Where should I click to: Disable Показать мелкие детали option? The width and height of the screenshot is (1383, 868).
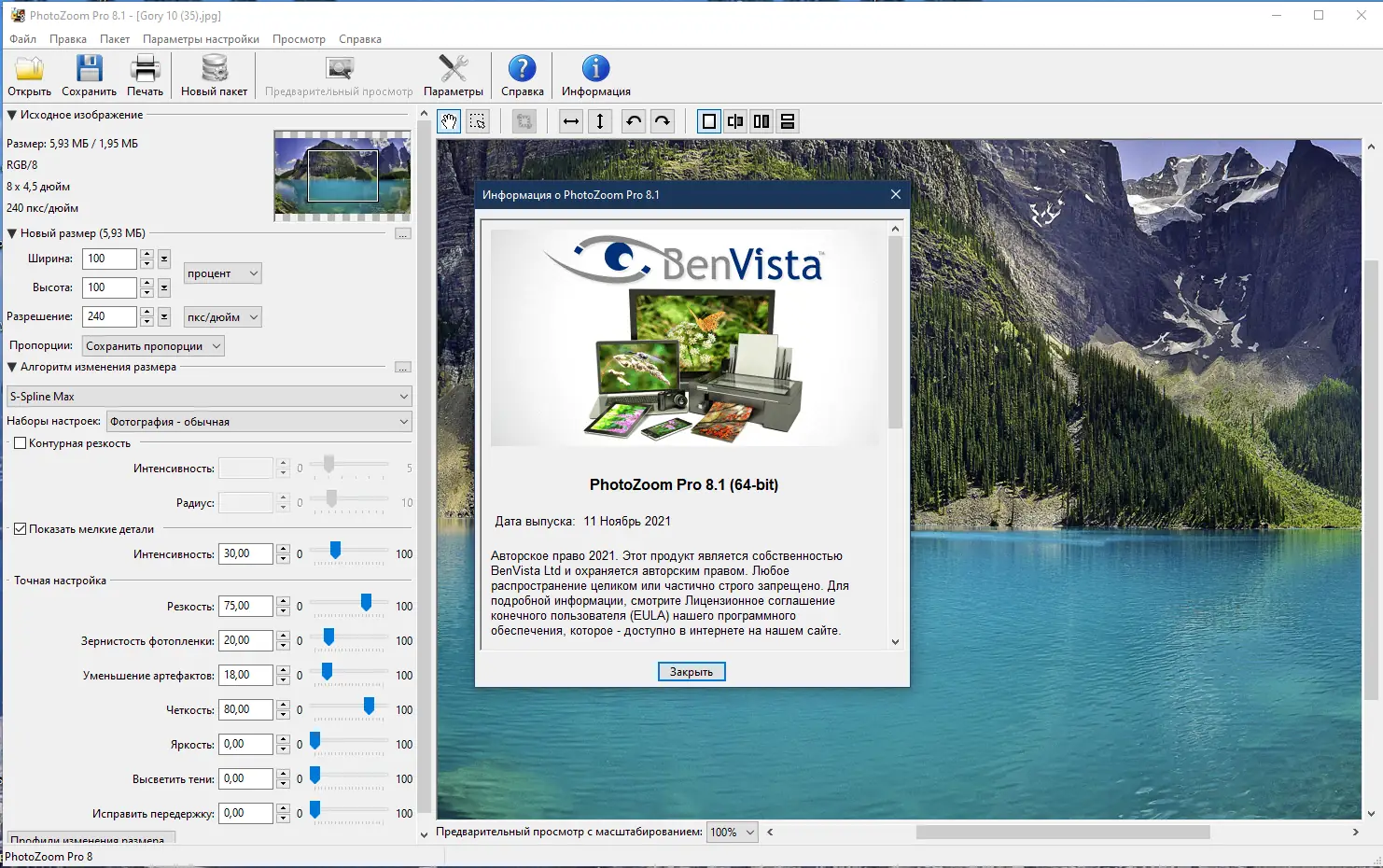coord(21,528)
